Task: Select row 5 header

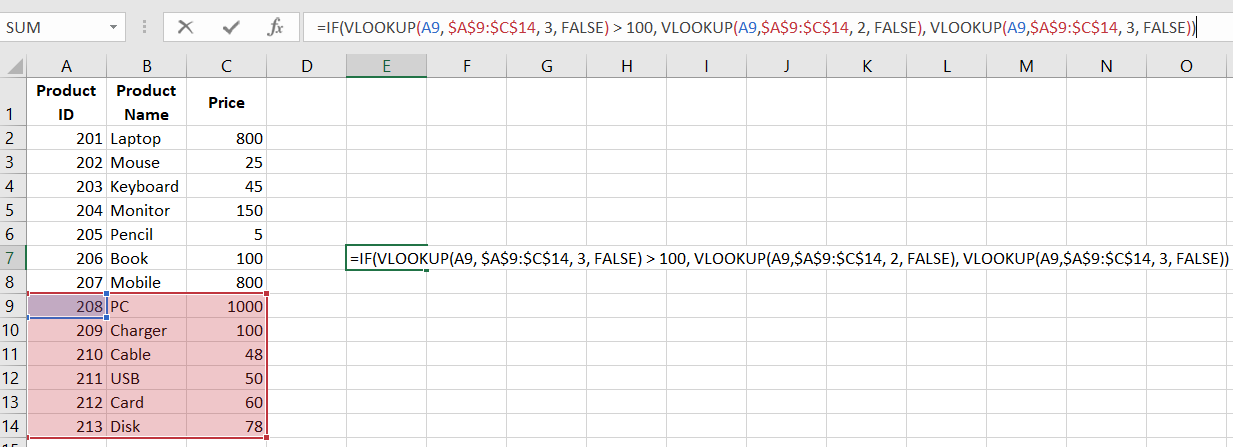Action: pyautogui.click(x=13, y=210)
